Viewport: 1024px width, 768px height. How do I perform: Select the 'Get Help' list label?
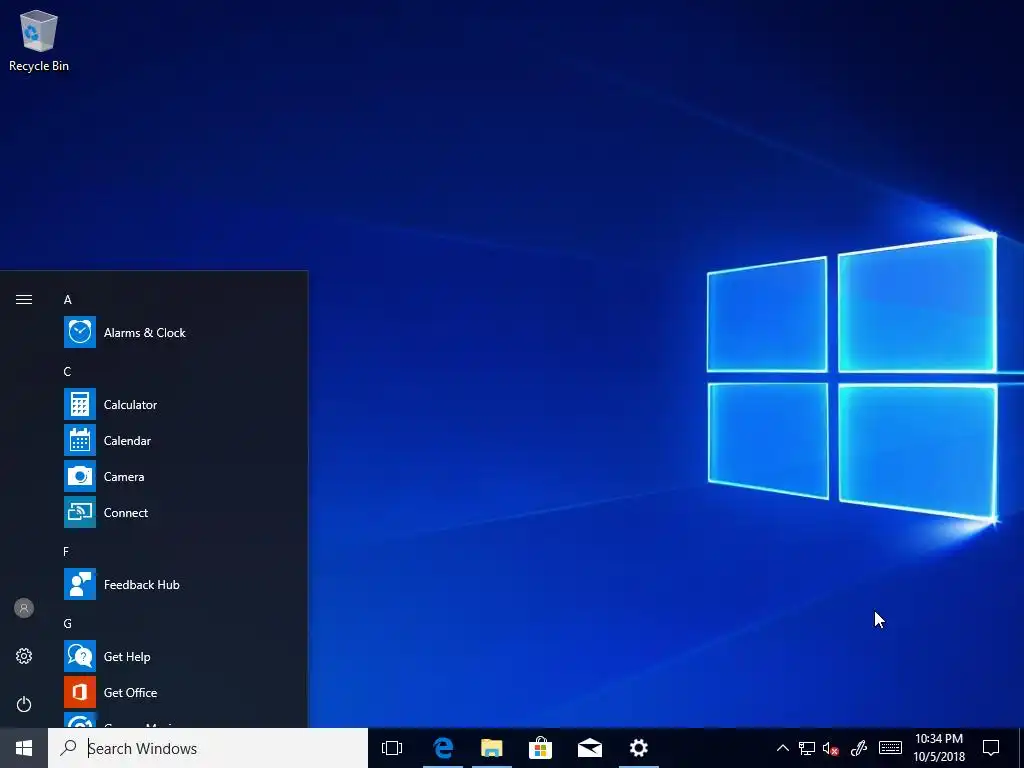tap(127, 656)
